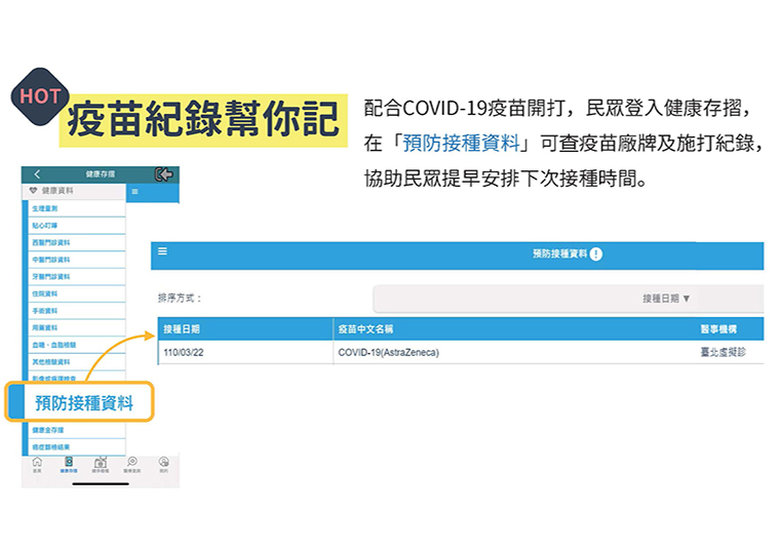Tap the third bottom navigation icon

coord(100,464)
